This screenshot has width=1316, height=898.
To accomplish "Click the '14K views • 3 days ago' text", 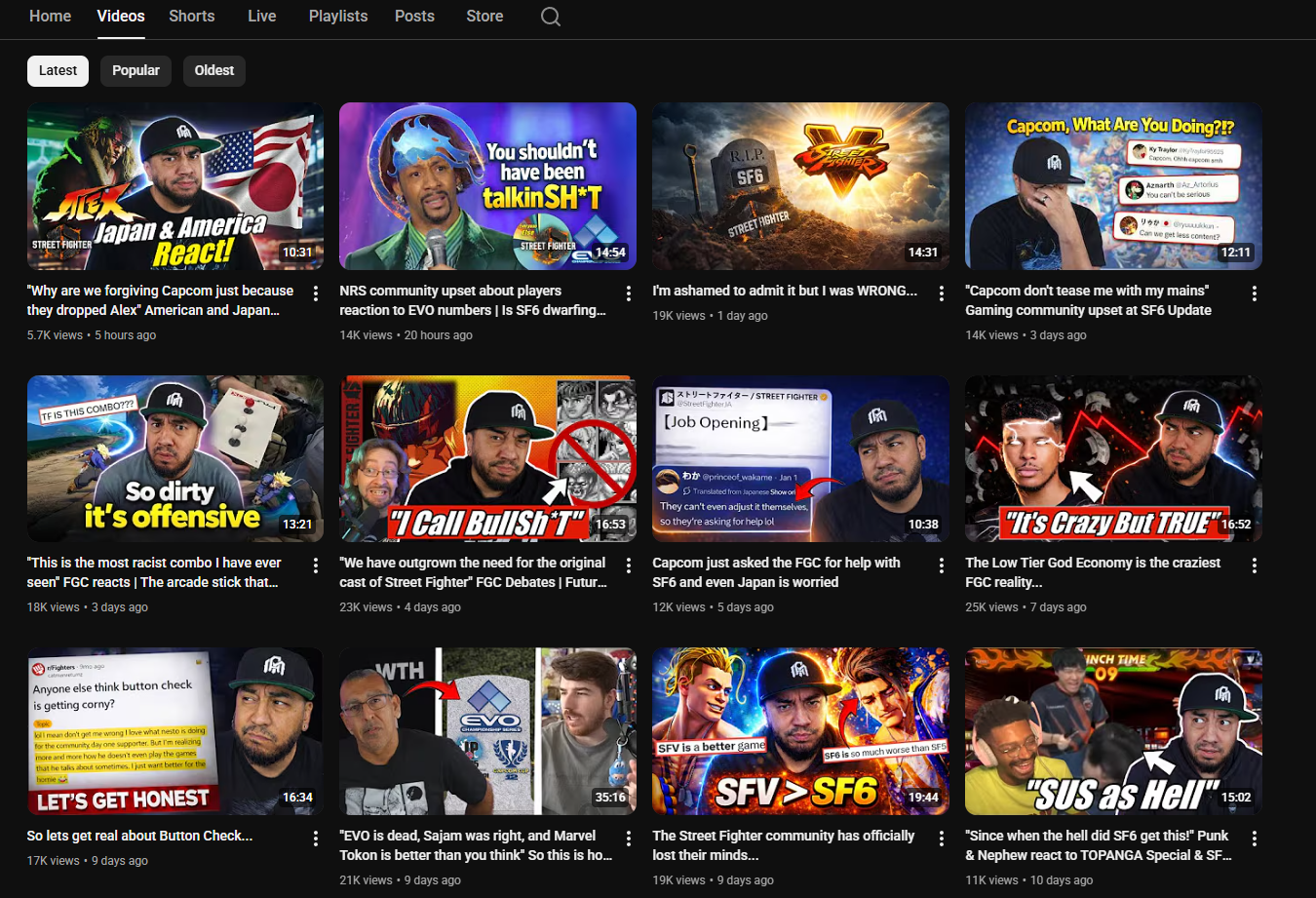I will 1026,335.
